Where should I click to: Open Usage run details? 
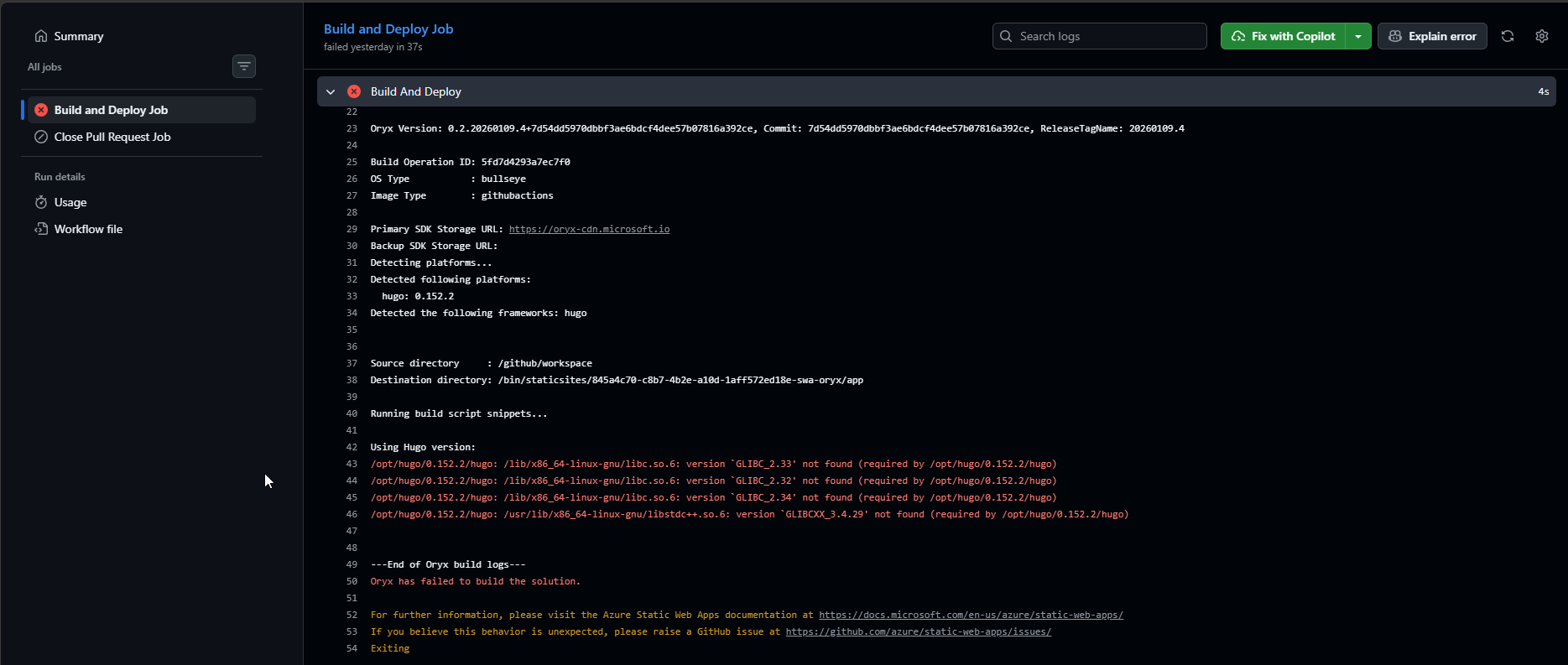[x=70, y=202]
